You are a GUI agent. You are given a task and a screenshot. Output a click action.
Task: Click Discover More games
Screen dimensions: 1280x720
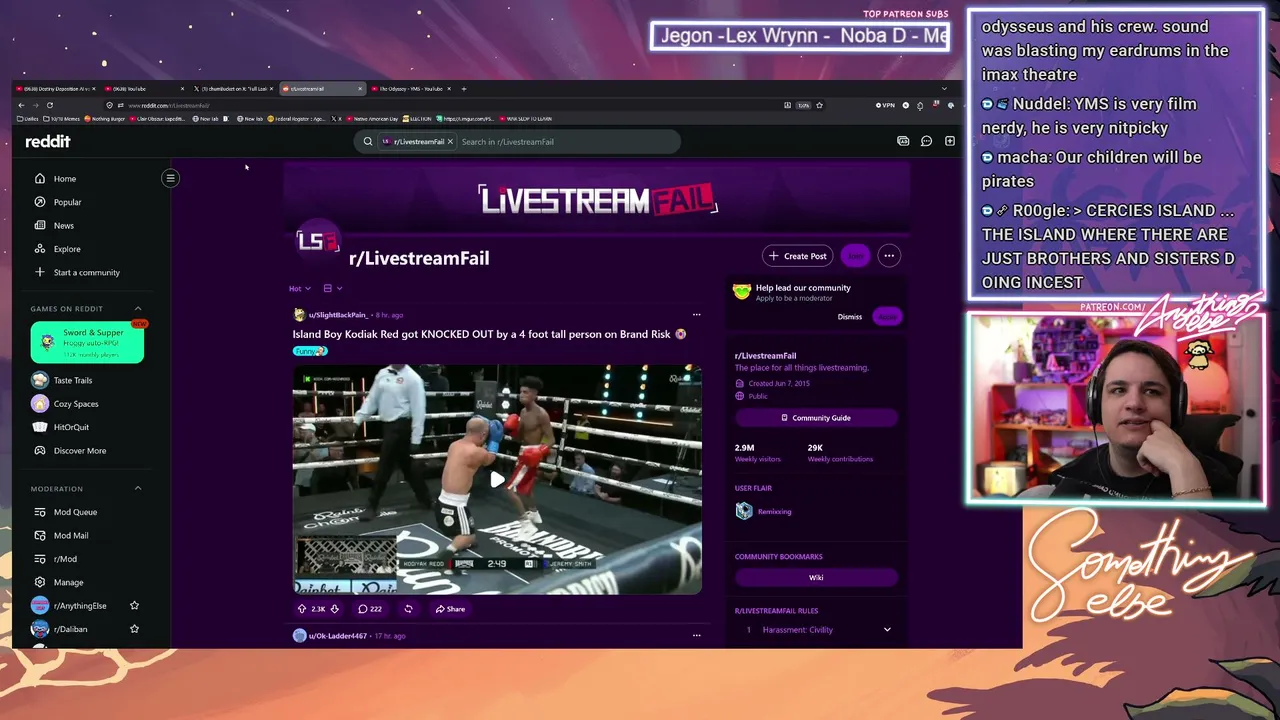pyautogui.click(x=79, y=451)
